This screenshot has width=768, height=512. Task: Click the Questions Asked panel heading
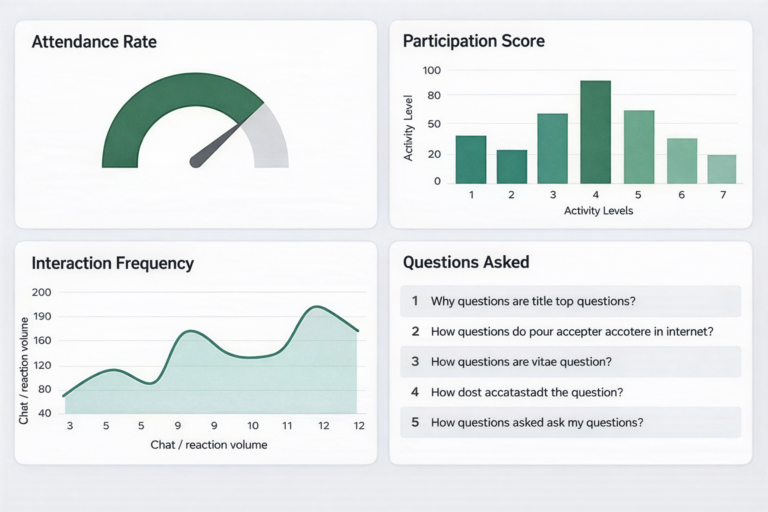(466, 262)
